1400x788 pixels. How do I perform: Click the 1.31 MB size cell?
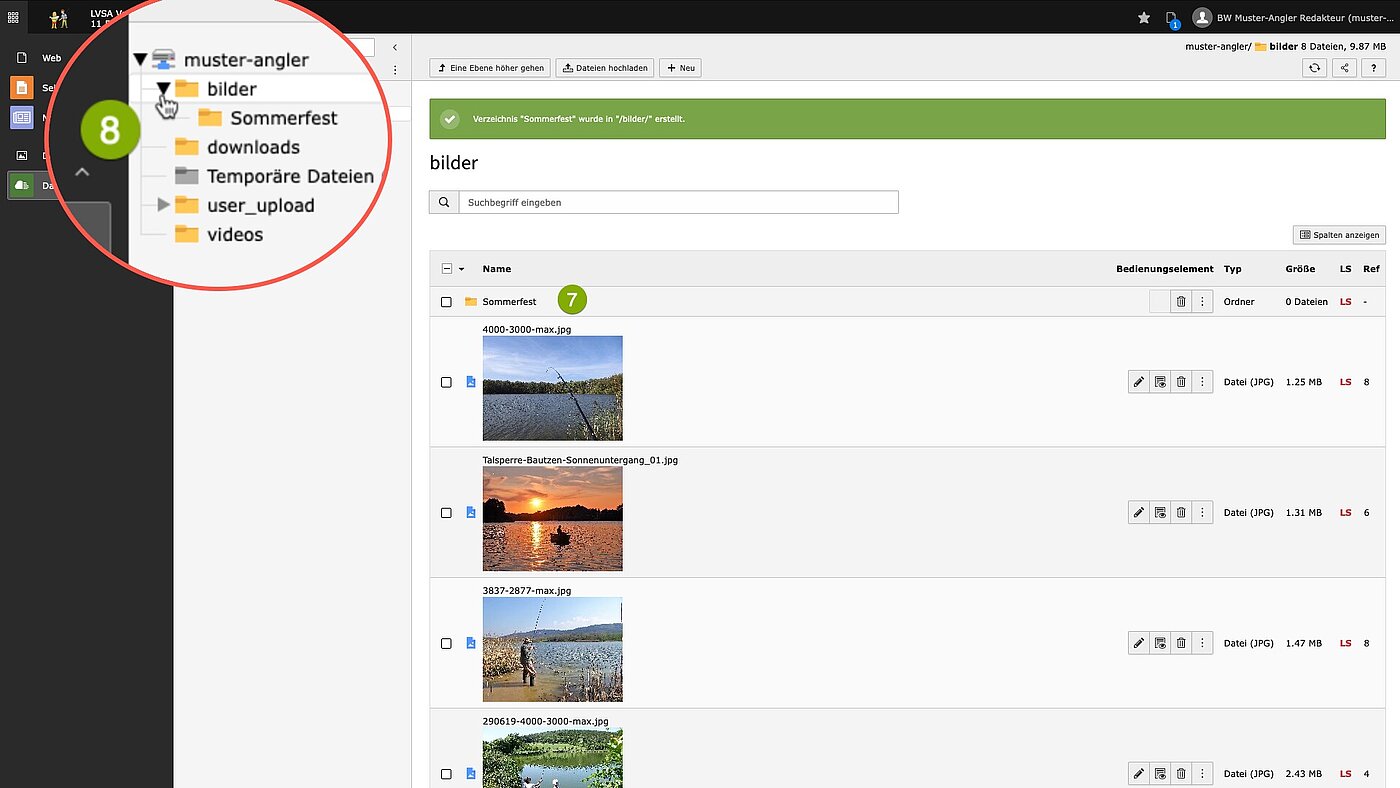click(1304, 513)
